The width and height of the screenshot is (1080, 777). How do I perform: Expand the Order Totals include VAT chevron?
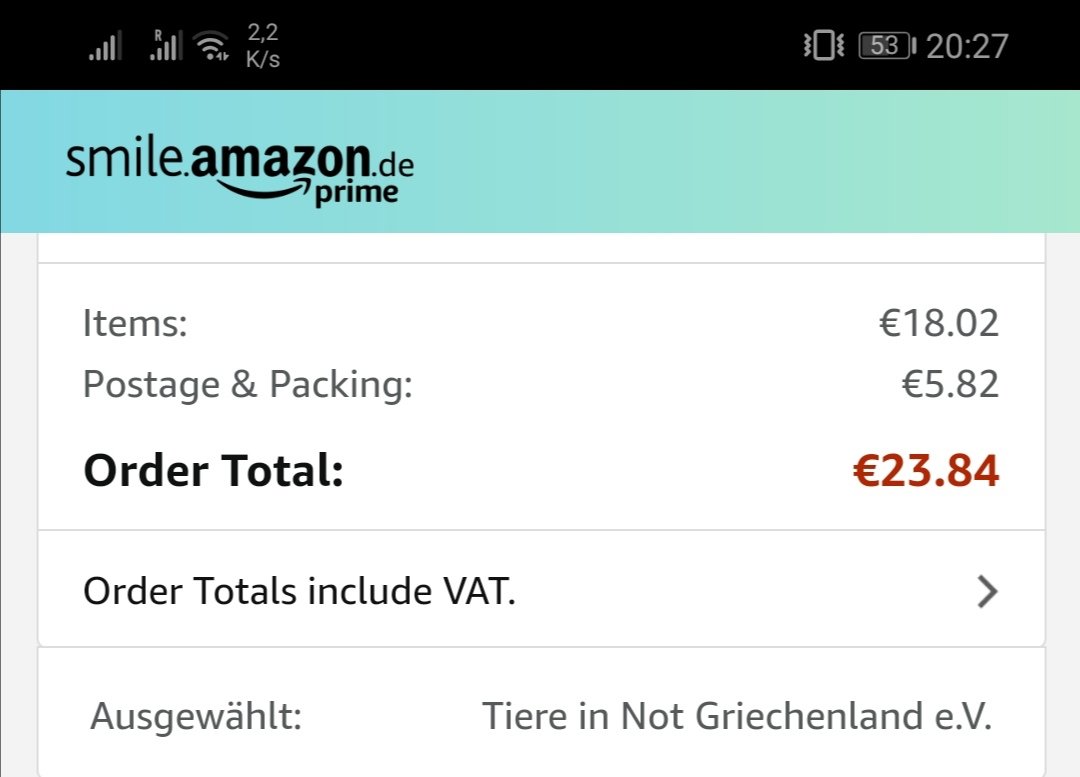(x=987, y=592)
